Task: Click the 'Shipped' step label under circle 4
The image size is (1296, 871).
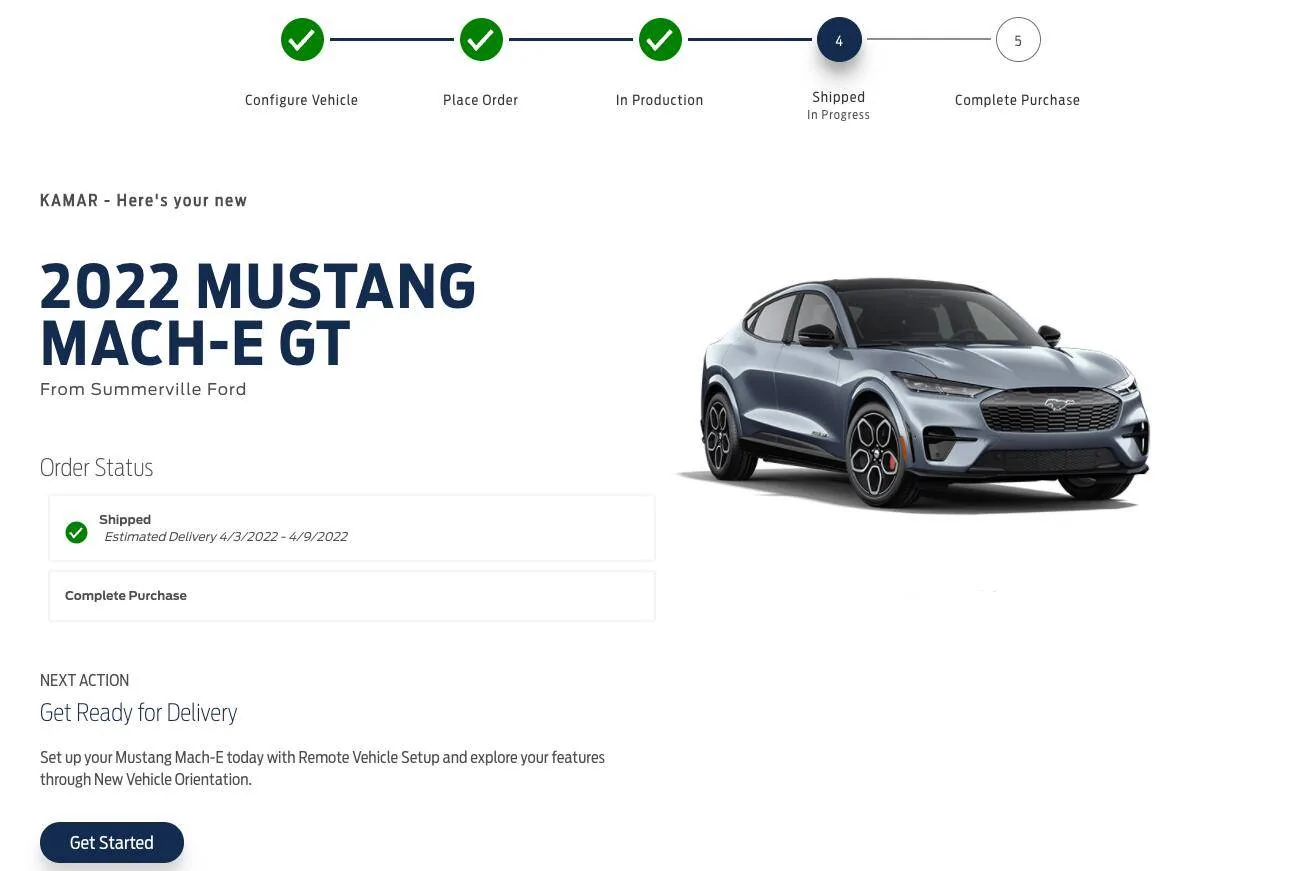Action: 838,97
